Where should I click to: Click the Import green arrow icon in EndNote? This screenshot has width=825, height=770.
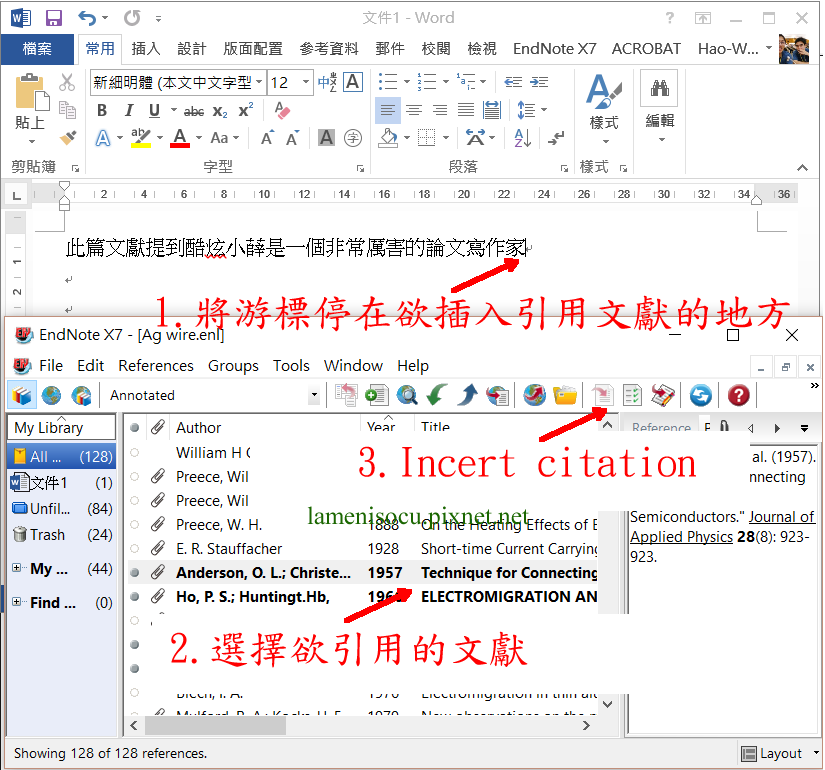(437, 395)
